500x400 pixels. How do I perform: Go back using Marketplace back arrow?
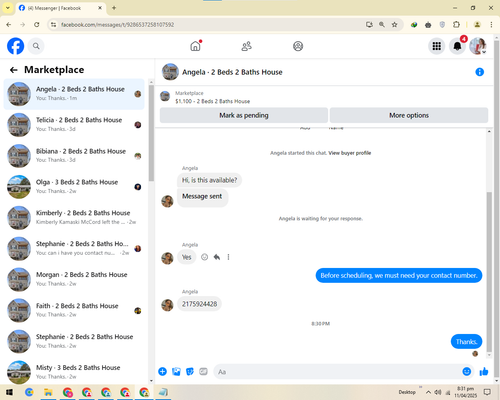click(x=14, y=70)
